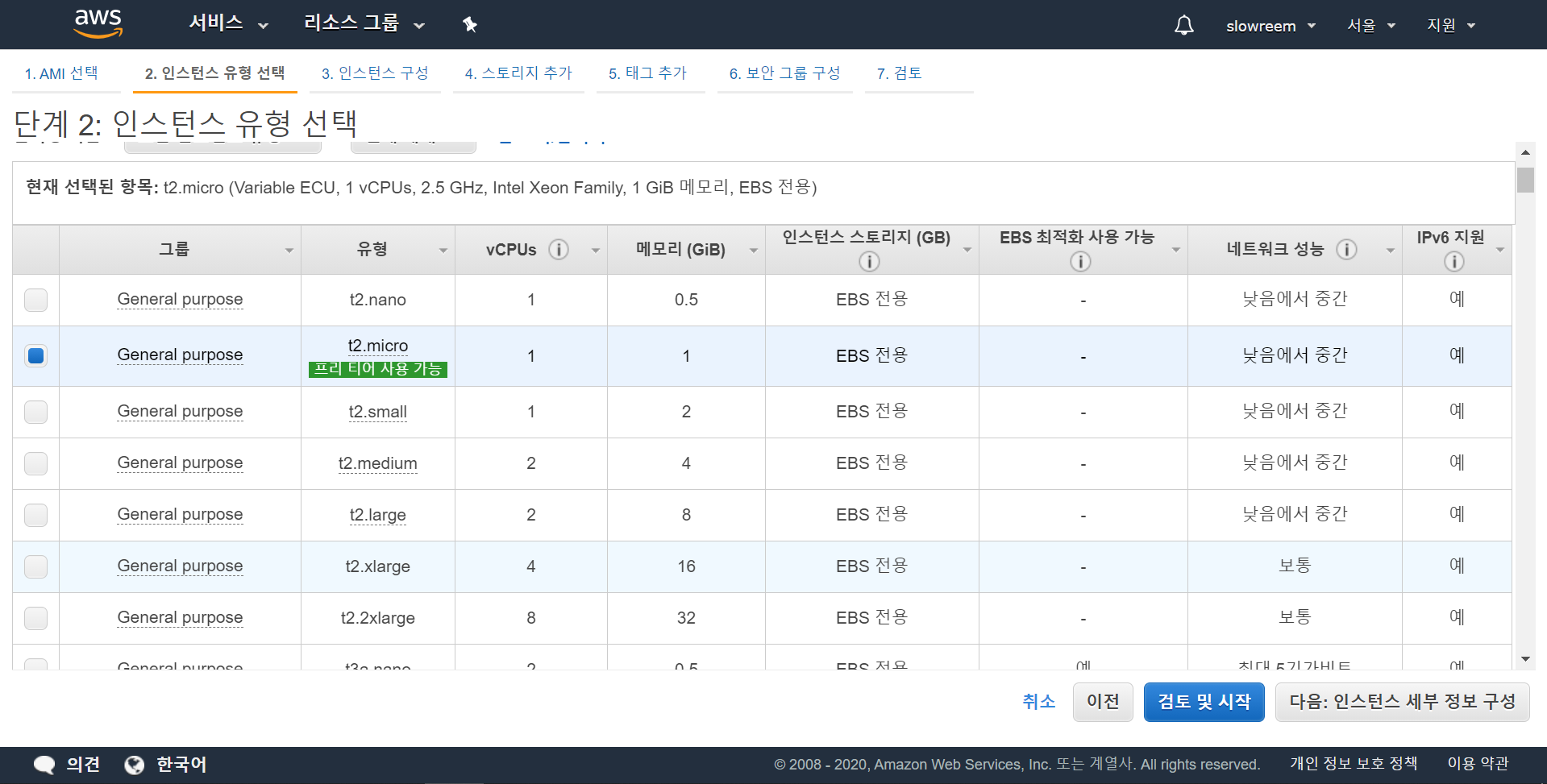Click the 한국어 language selector
The image size is (1547, 784).
[x=181, y=765]
